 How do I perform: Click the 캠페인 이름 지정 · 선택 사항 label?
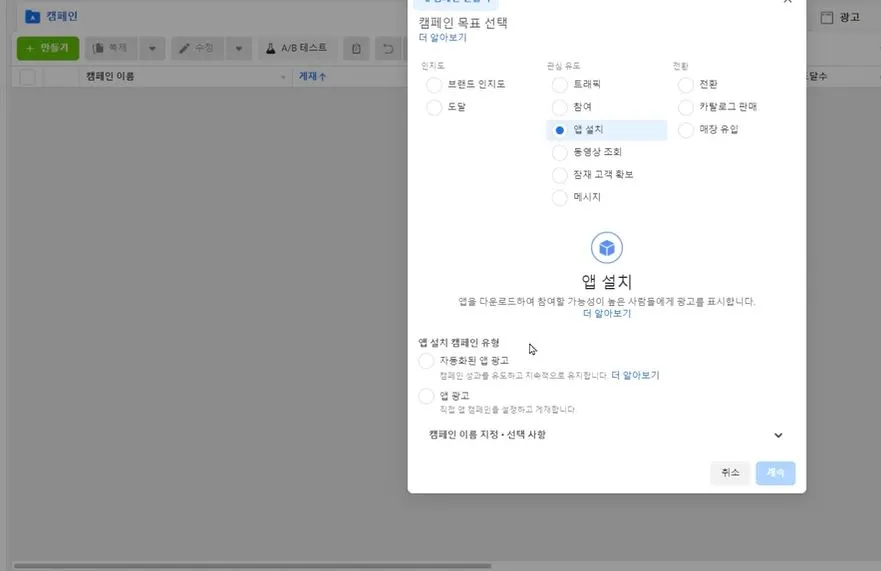click(x=487, y=434)
